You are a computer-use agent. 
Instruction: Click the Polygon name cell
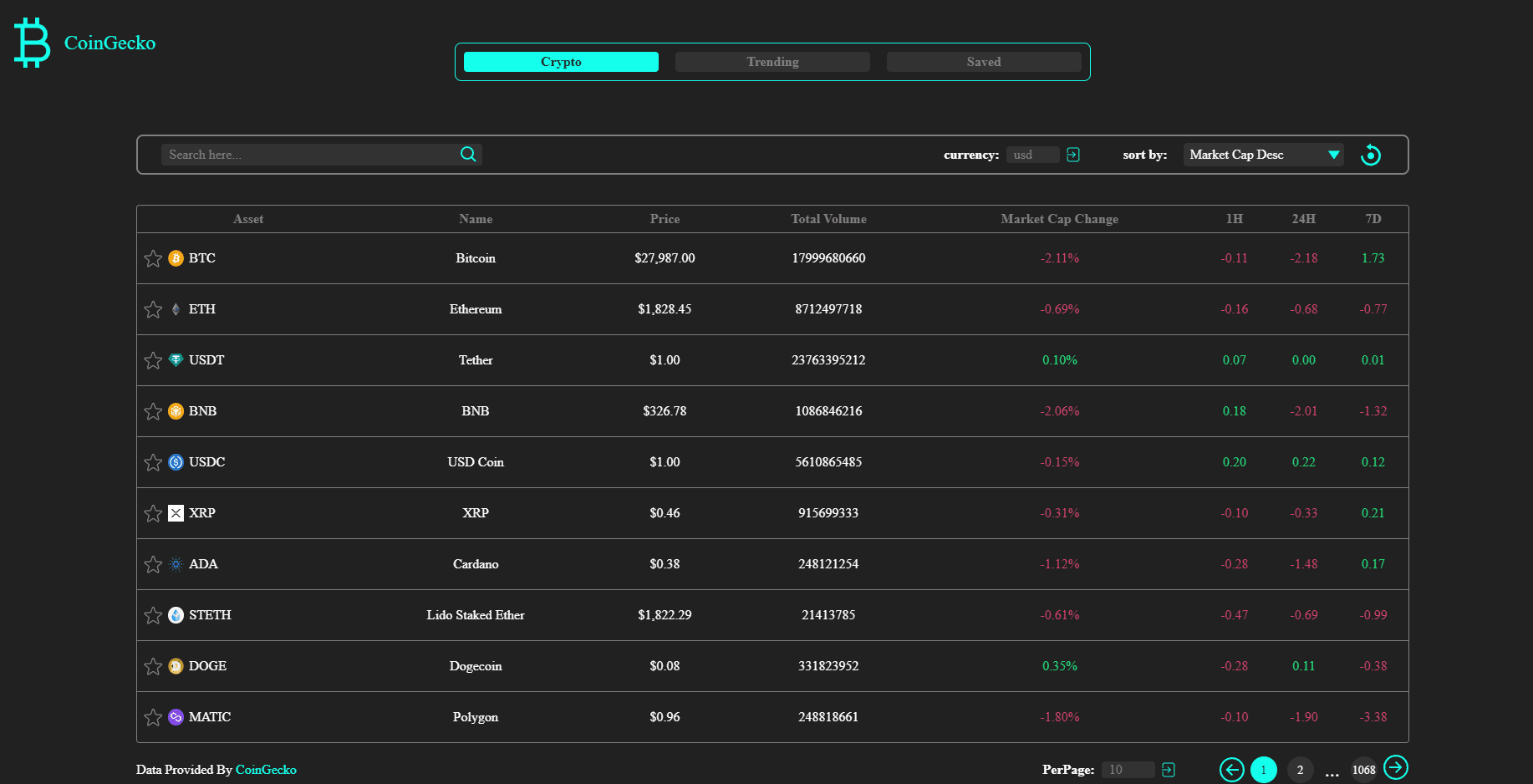[x=476, y=717]
